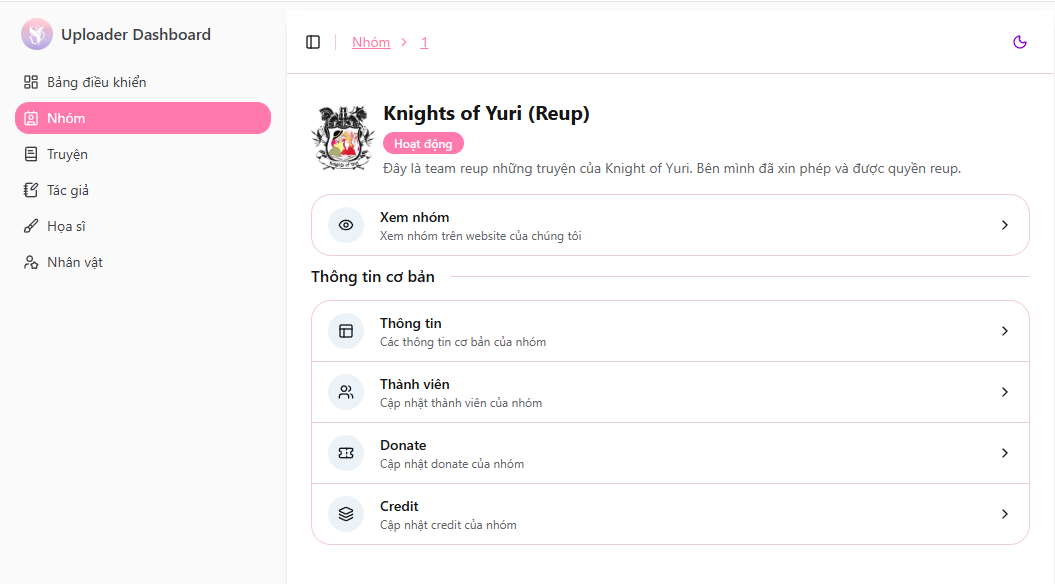Click the Uploader Dashboard logo icon

click(37, 35)
